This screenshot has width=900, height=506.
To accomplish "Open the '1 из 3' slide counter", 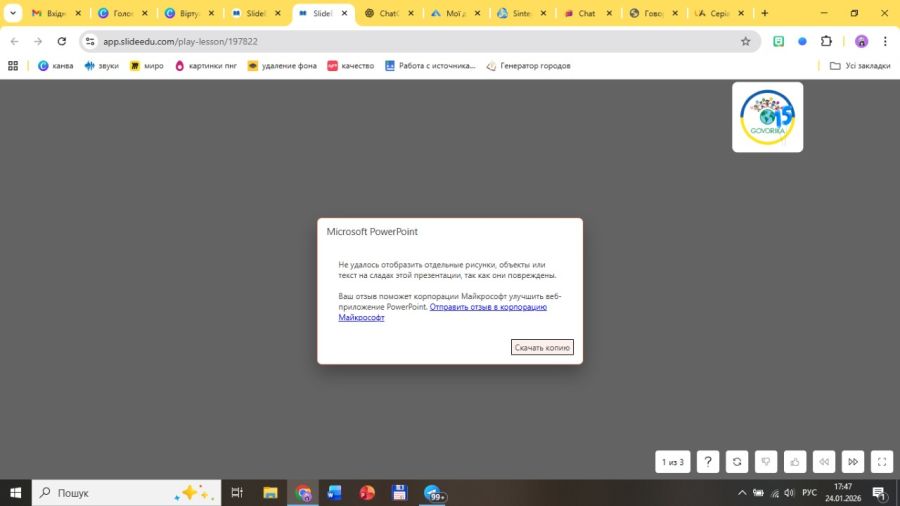I will click(673, 461).
